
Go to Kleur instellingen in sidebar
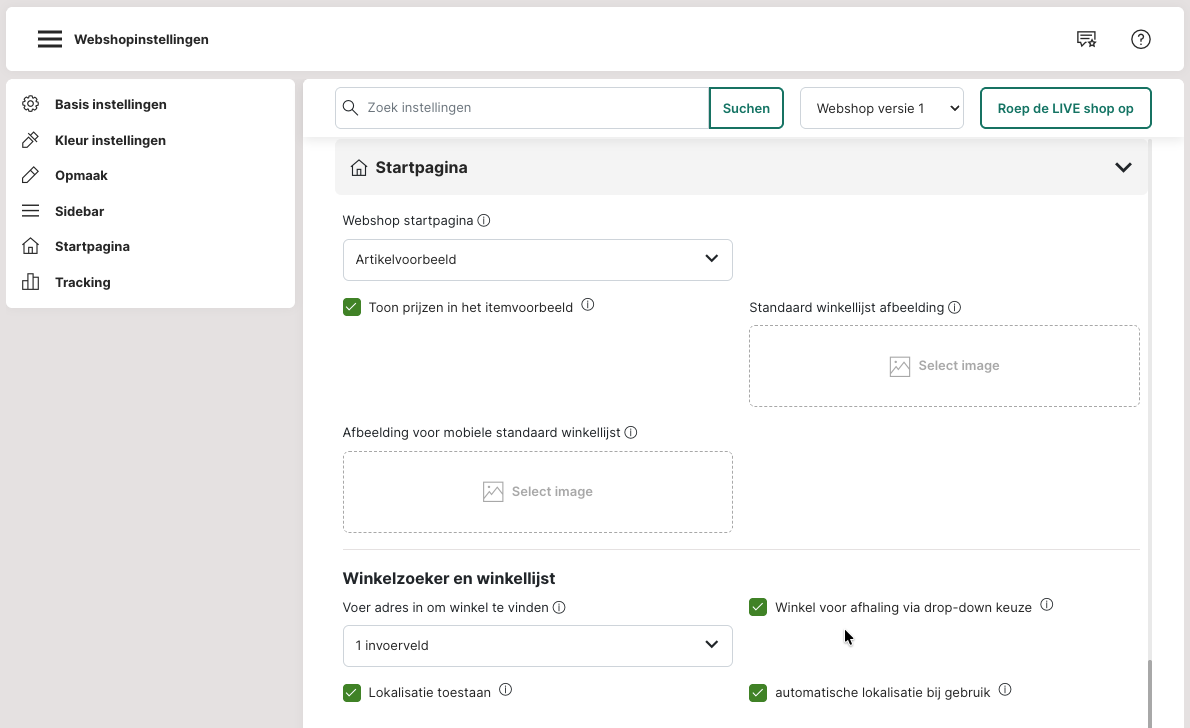(110, 140)
